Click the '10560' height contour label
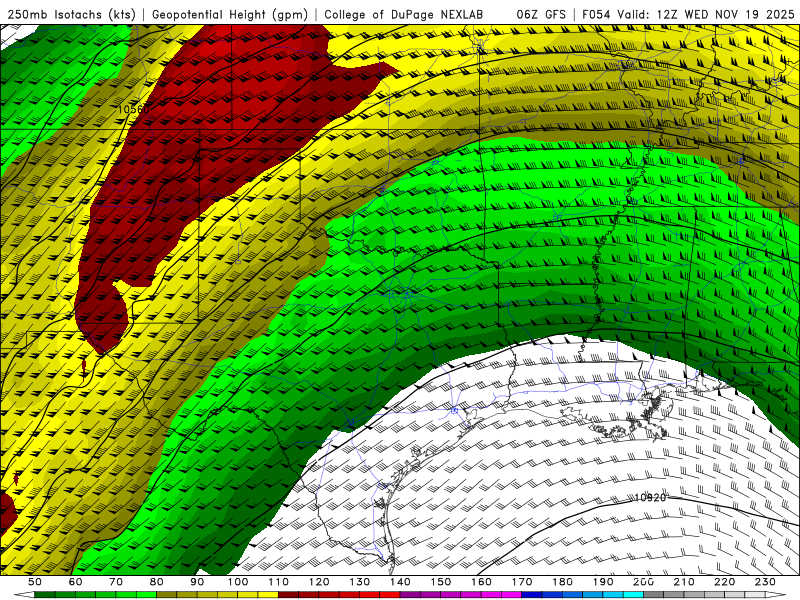This screenshot has height=600, width=800. (134, 110)
